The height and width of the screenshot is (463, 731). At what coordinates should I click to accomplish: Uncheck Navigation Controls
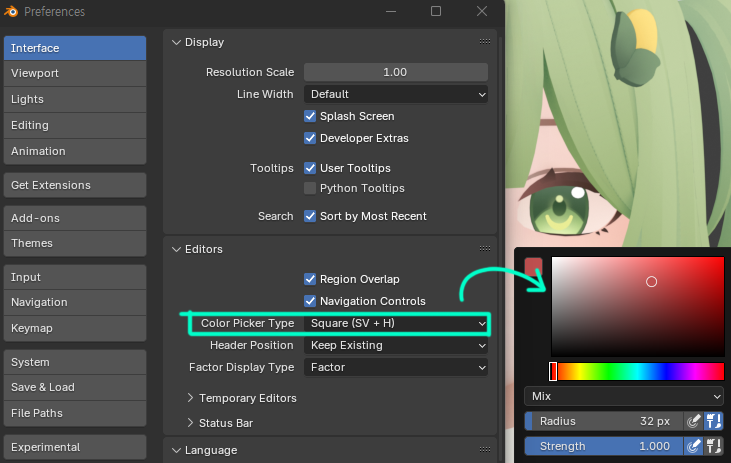pyautogui.click(x=310, y=301)
